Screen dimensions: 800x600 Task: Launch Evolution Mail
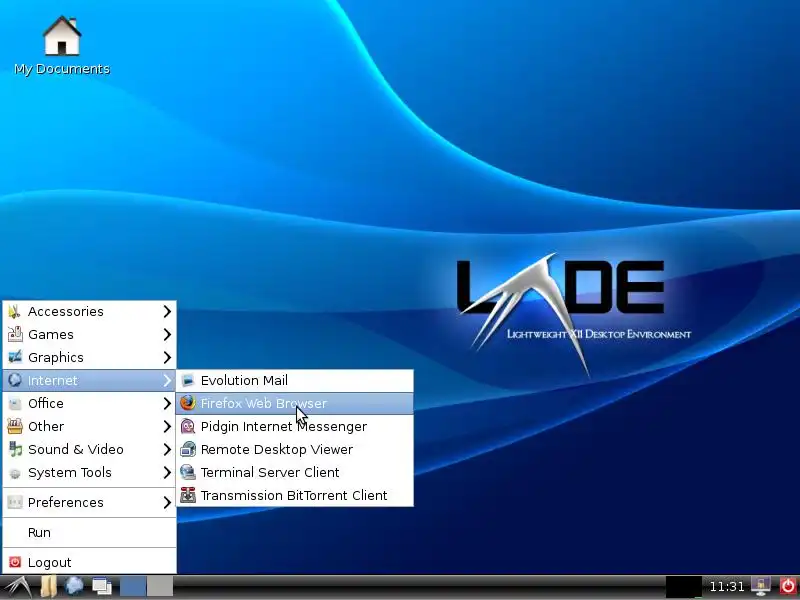click(295, 380)
